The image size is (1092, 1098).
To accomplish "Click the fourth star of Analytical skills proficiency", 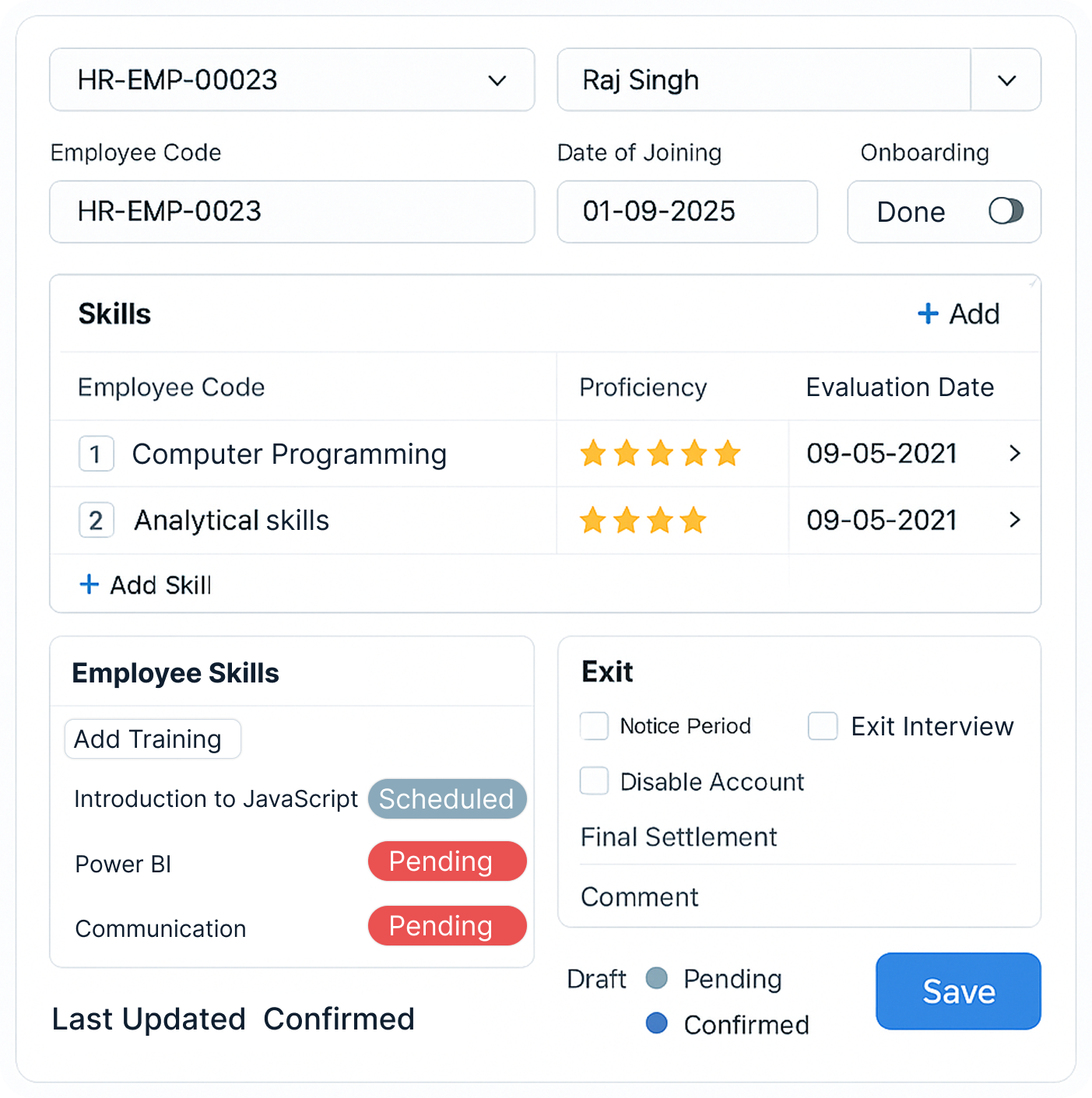I will click(693, 521).
